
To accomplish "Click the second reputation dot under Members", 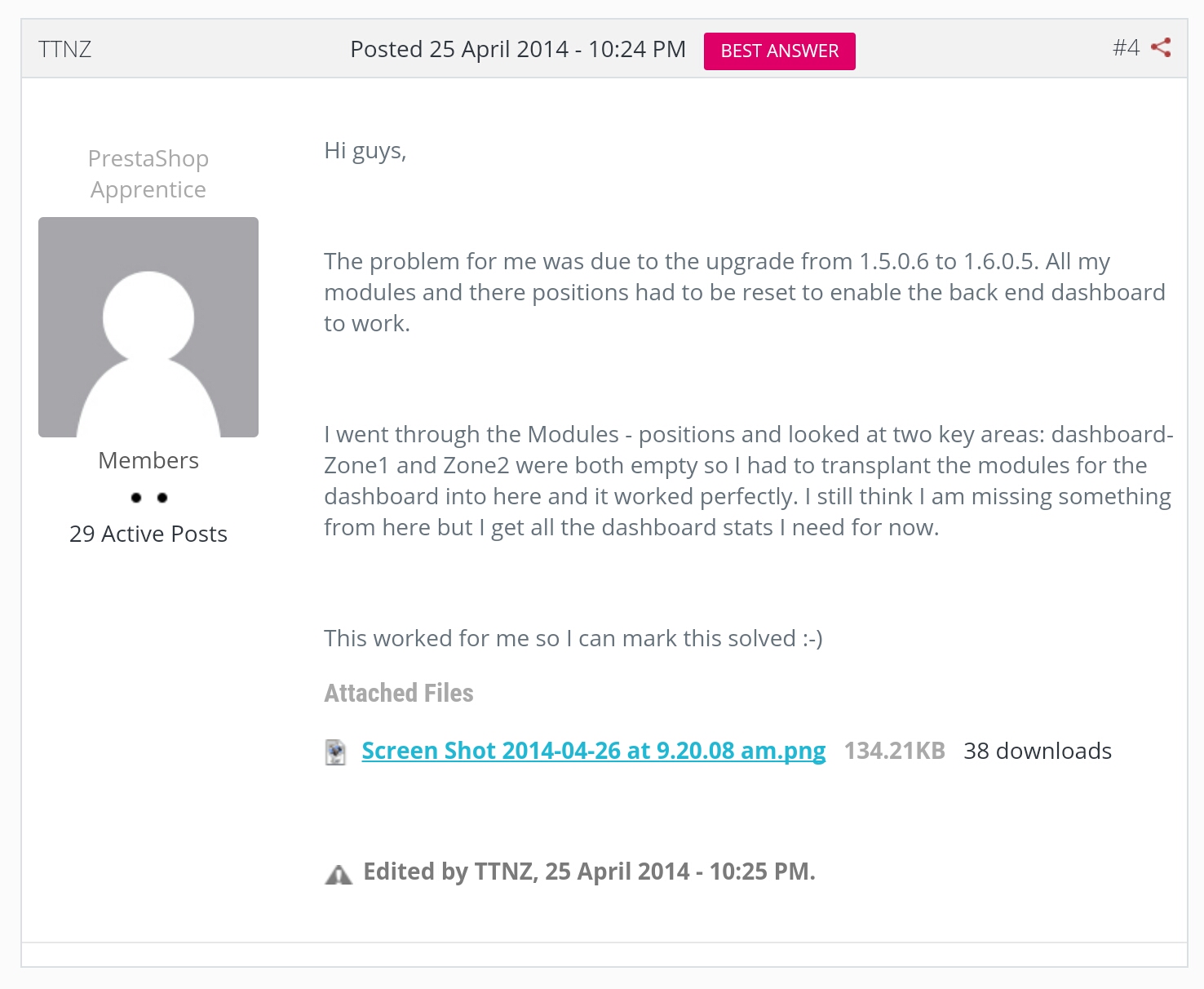I will click(162, 498).
